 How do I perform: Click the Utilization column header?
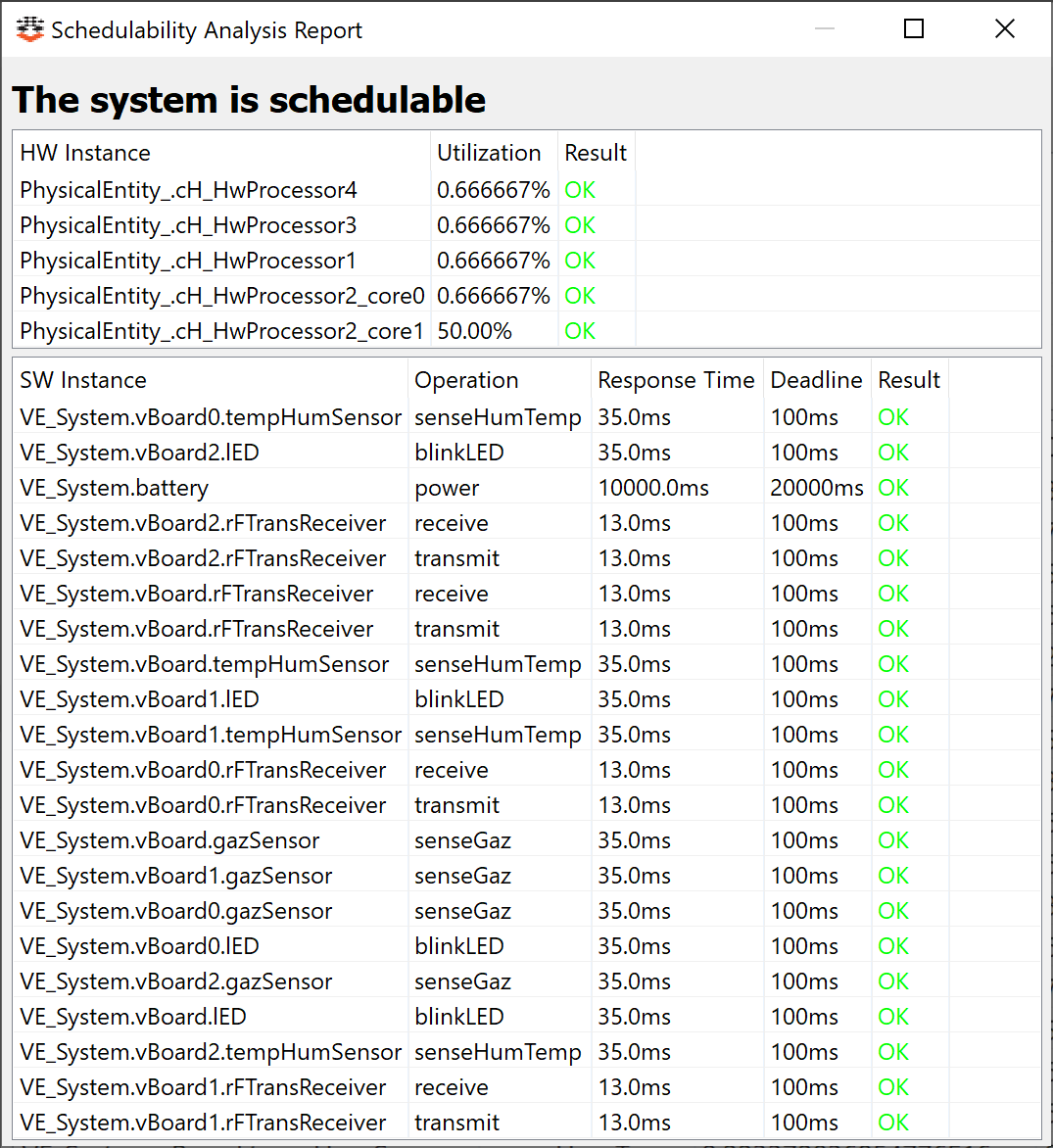[494, 153]
